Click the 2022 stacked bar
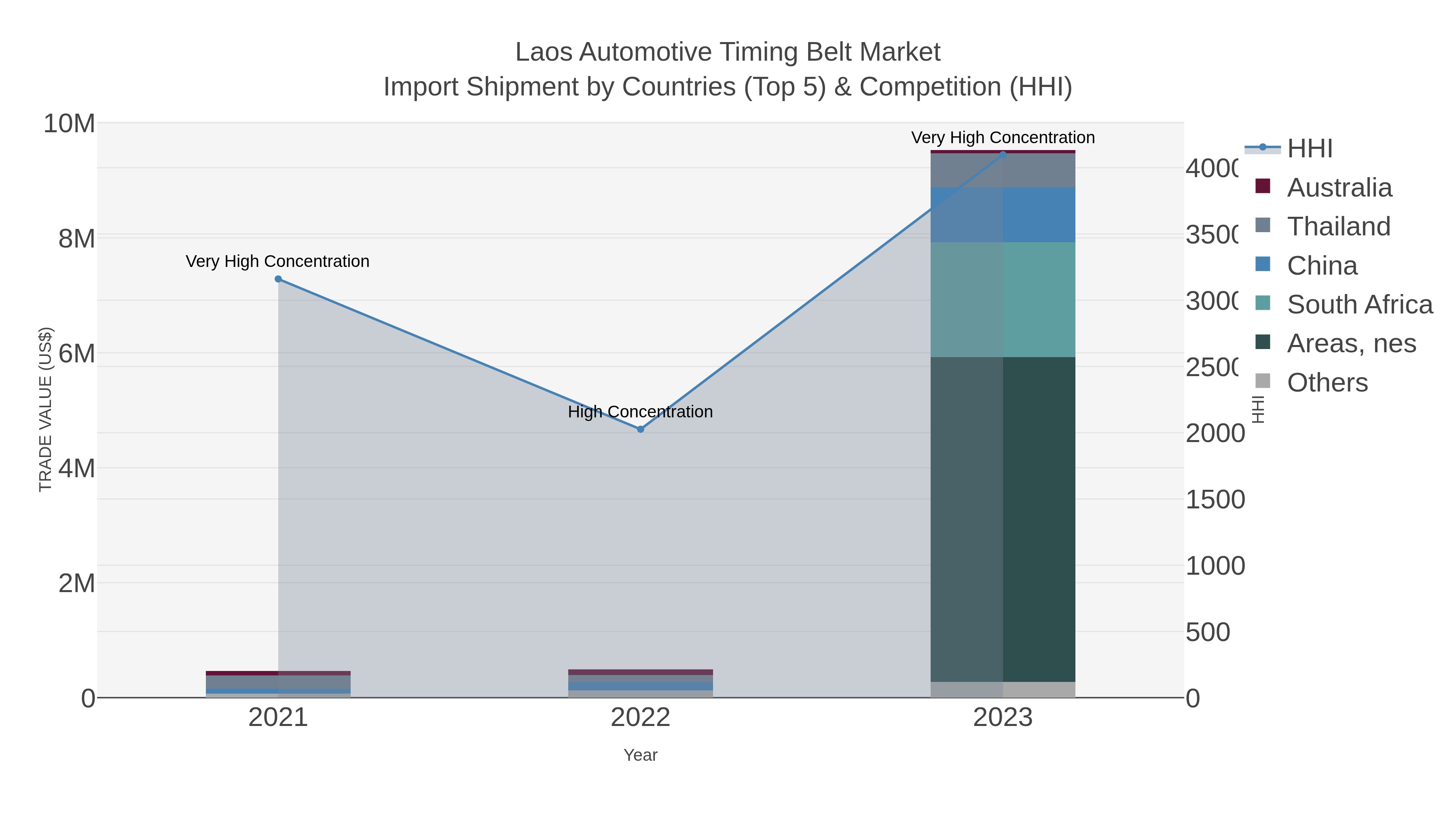 pos(640,684)
